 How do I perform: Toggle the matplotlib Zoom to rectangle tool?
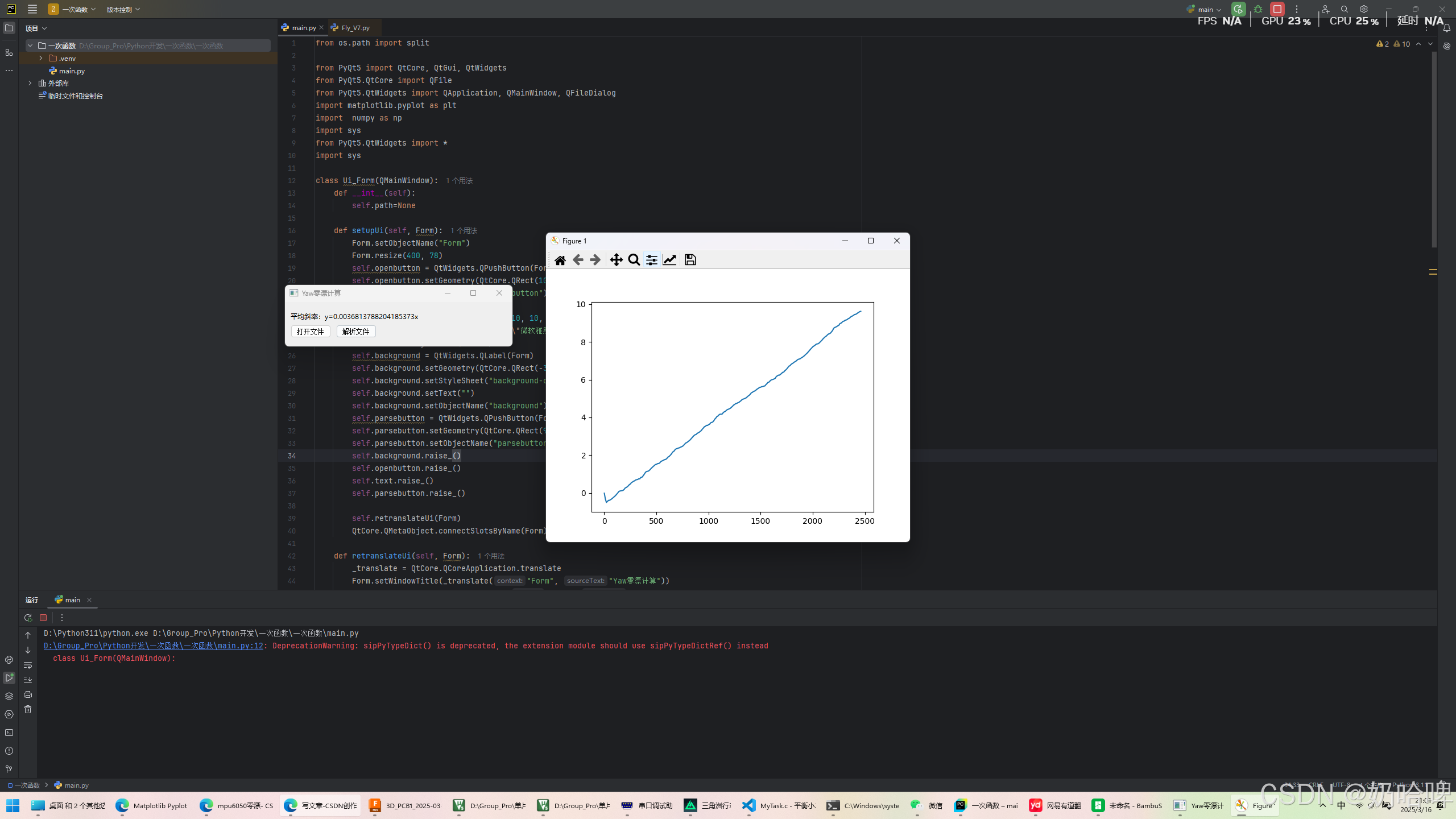634,260
